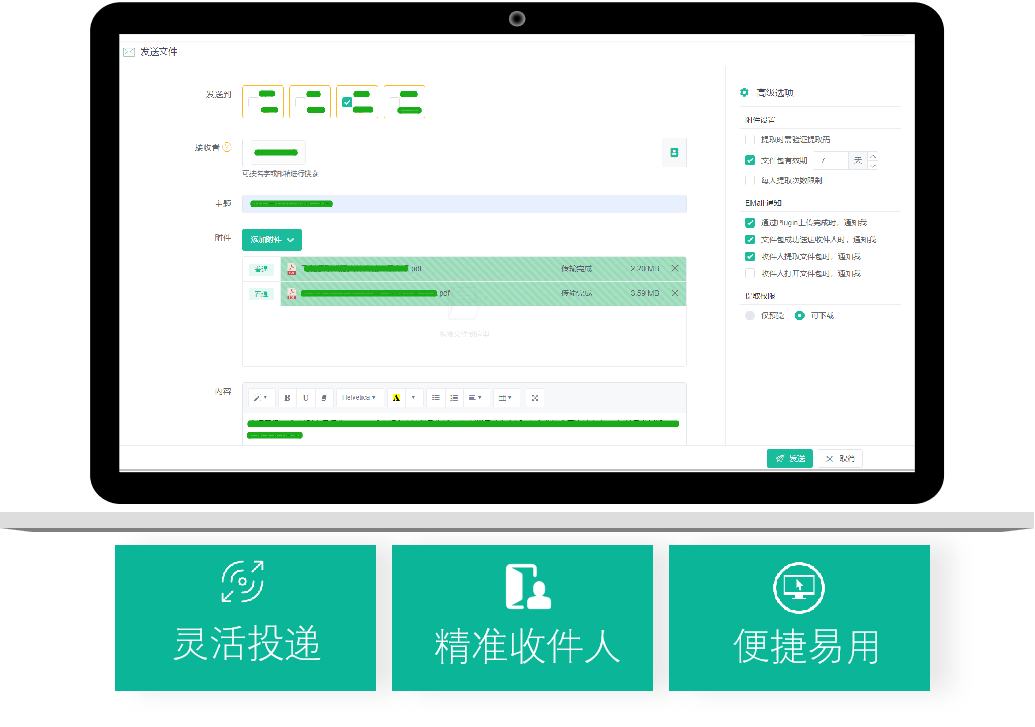The height and width of the screenshot is (727, 1035).
Task: Click the fullscreen expand icon in the editor toolbar
Action: [535, 397]
